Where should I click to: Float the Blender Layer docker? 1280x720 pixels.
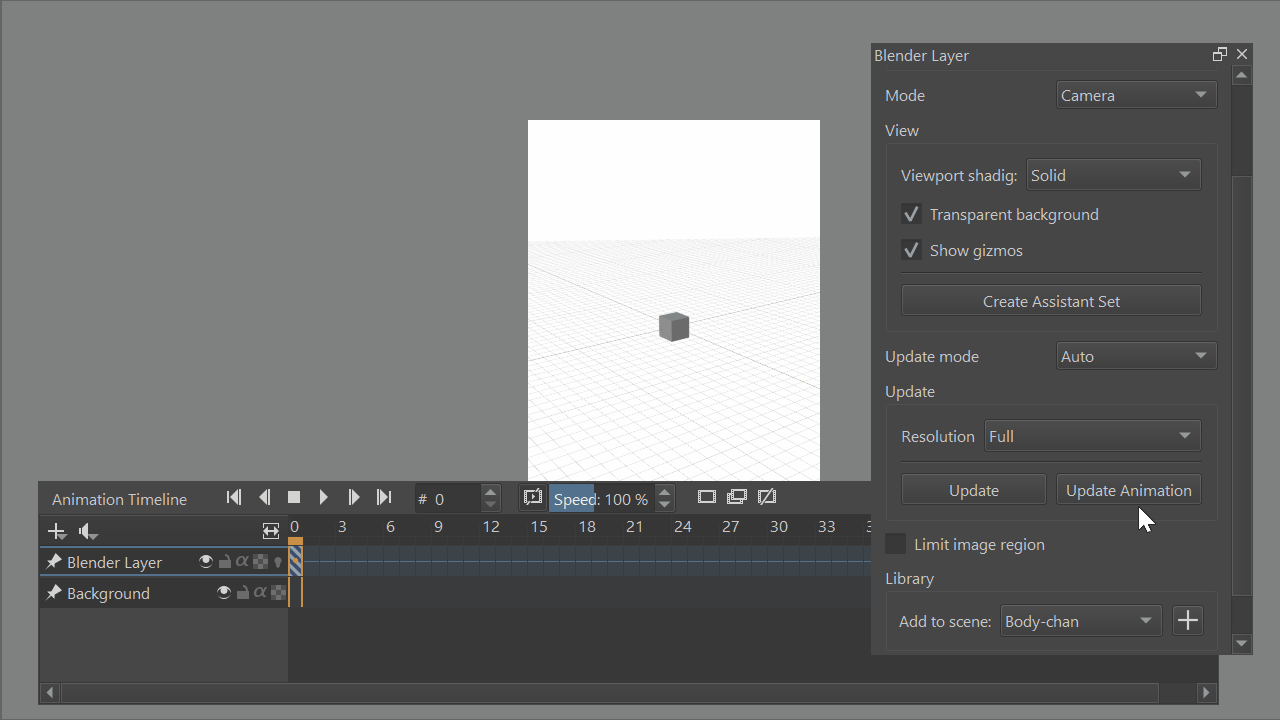1220,54
